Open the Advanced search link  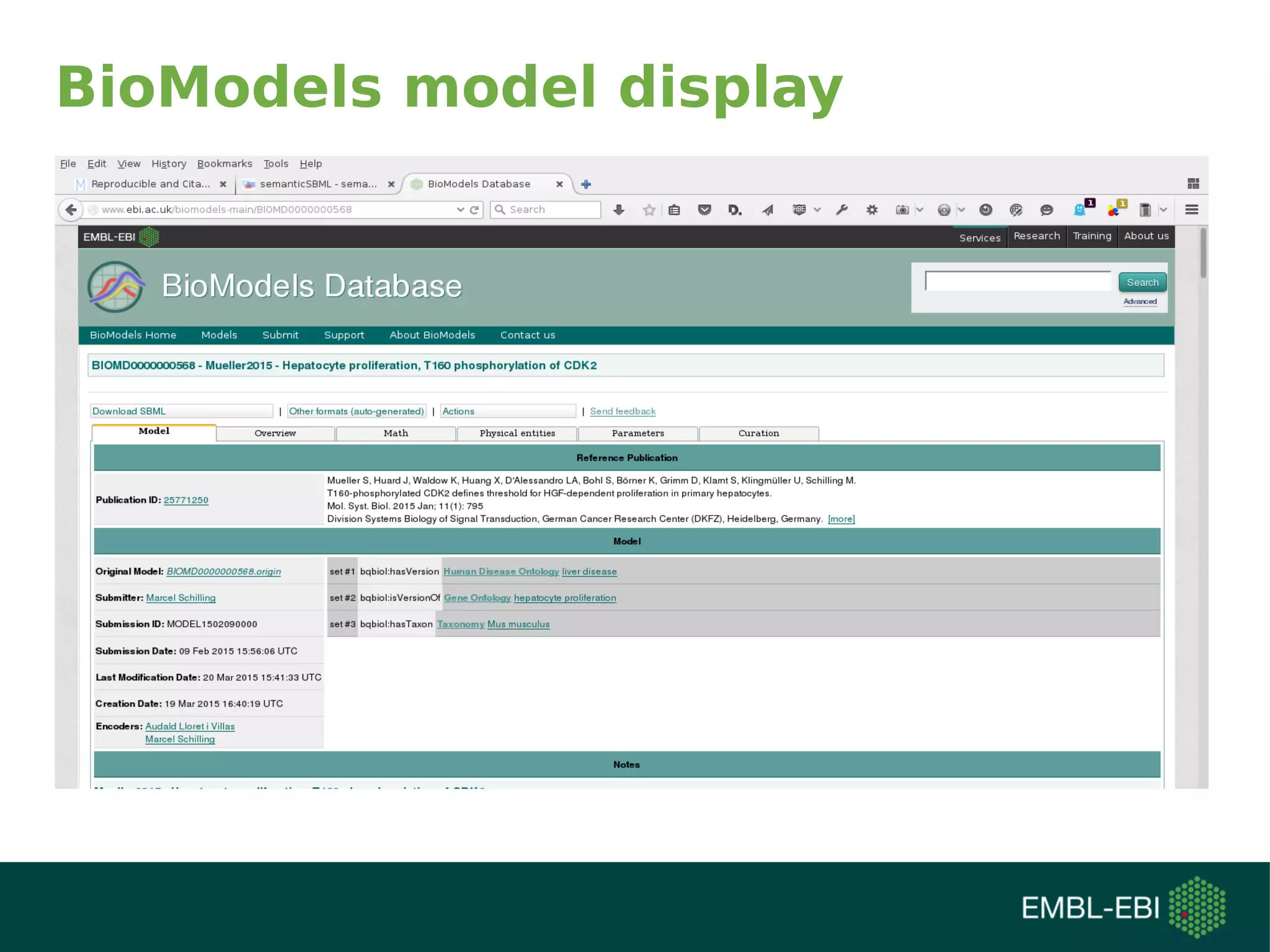pos(1140,302)
